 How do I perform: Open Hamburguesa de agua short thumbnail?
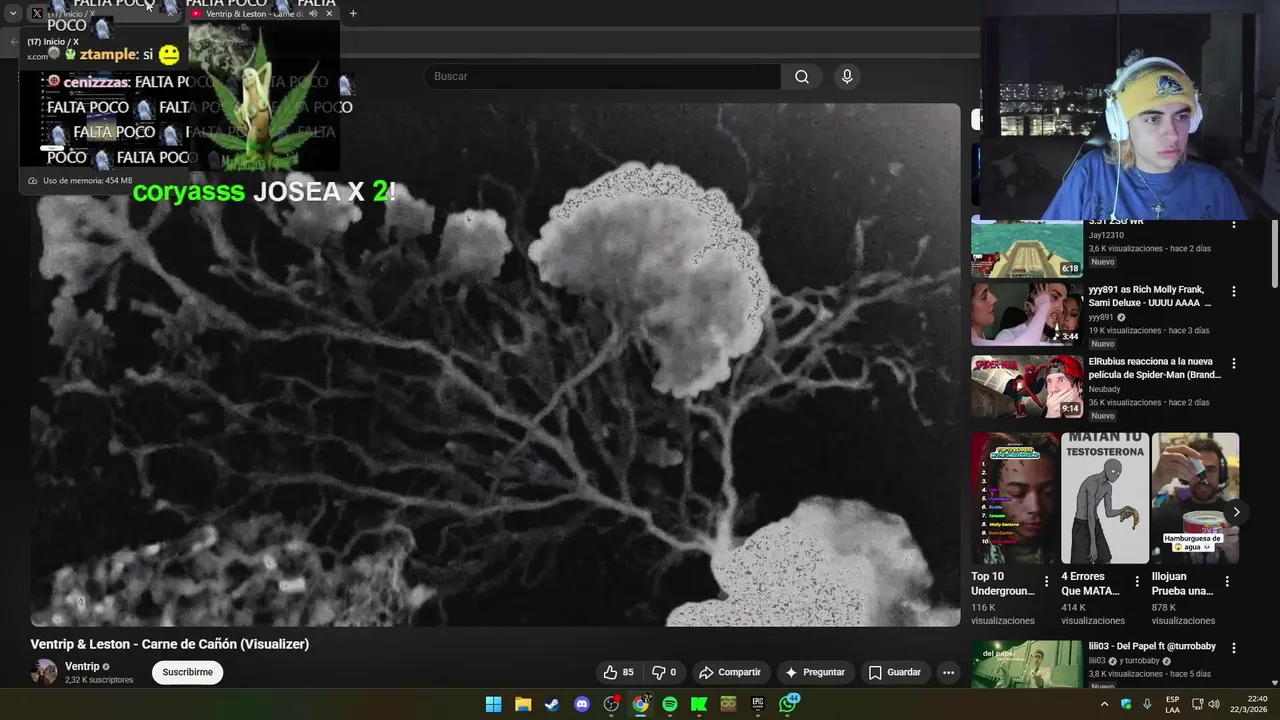(1195, 498)
